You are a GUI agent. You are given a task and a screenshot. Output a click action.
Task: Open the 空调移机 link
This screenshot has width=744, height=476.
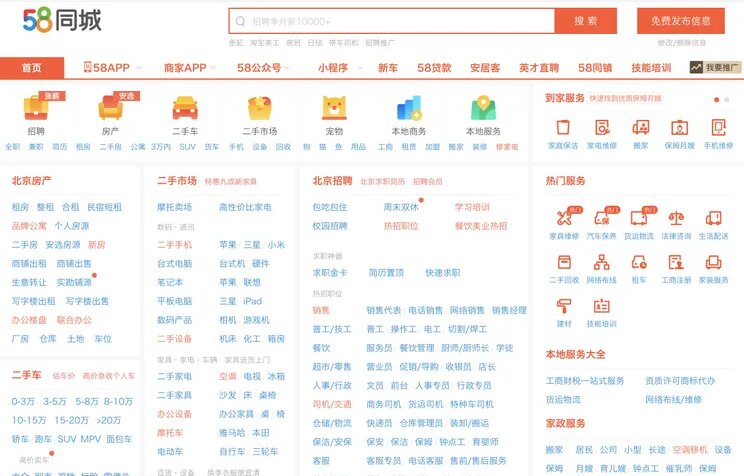pos(690,450)
